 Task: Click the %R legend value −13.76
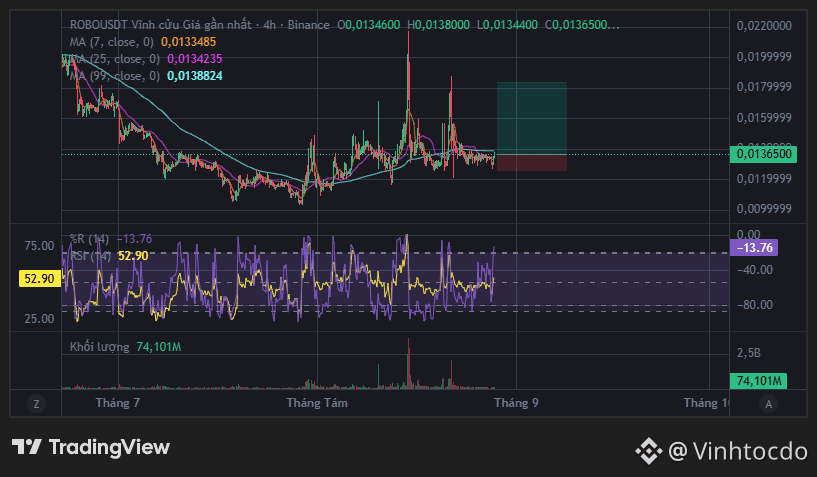pyautogui.click(x=134, y=239)
